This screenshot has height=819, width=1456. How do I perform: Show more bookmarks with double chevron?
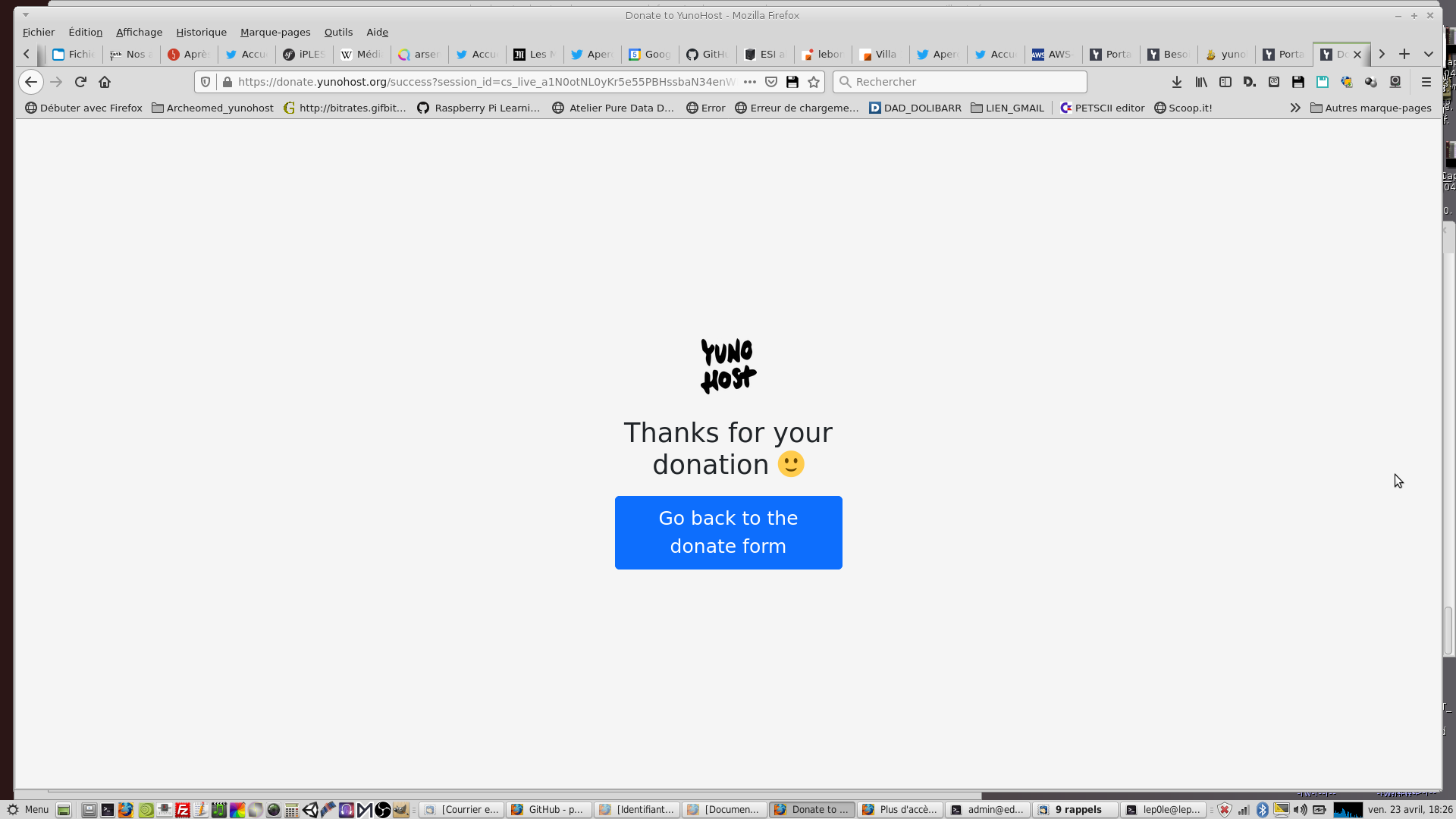point(1295,108)
